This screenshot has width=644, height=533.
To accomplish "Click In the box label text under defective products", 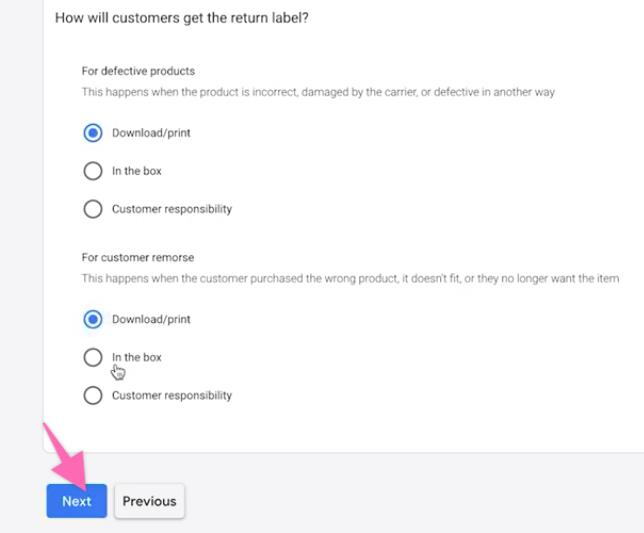I will (137, 171).
